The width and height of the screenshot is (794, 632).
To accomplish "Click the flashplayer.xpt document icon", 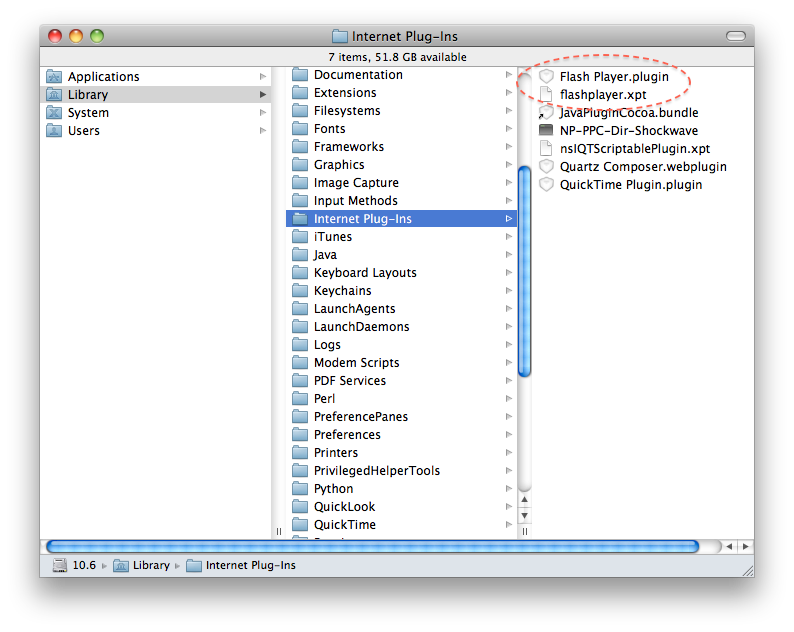I will (546, 94).
